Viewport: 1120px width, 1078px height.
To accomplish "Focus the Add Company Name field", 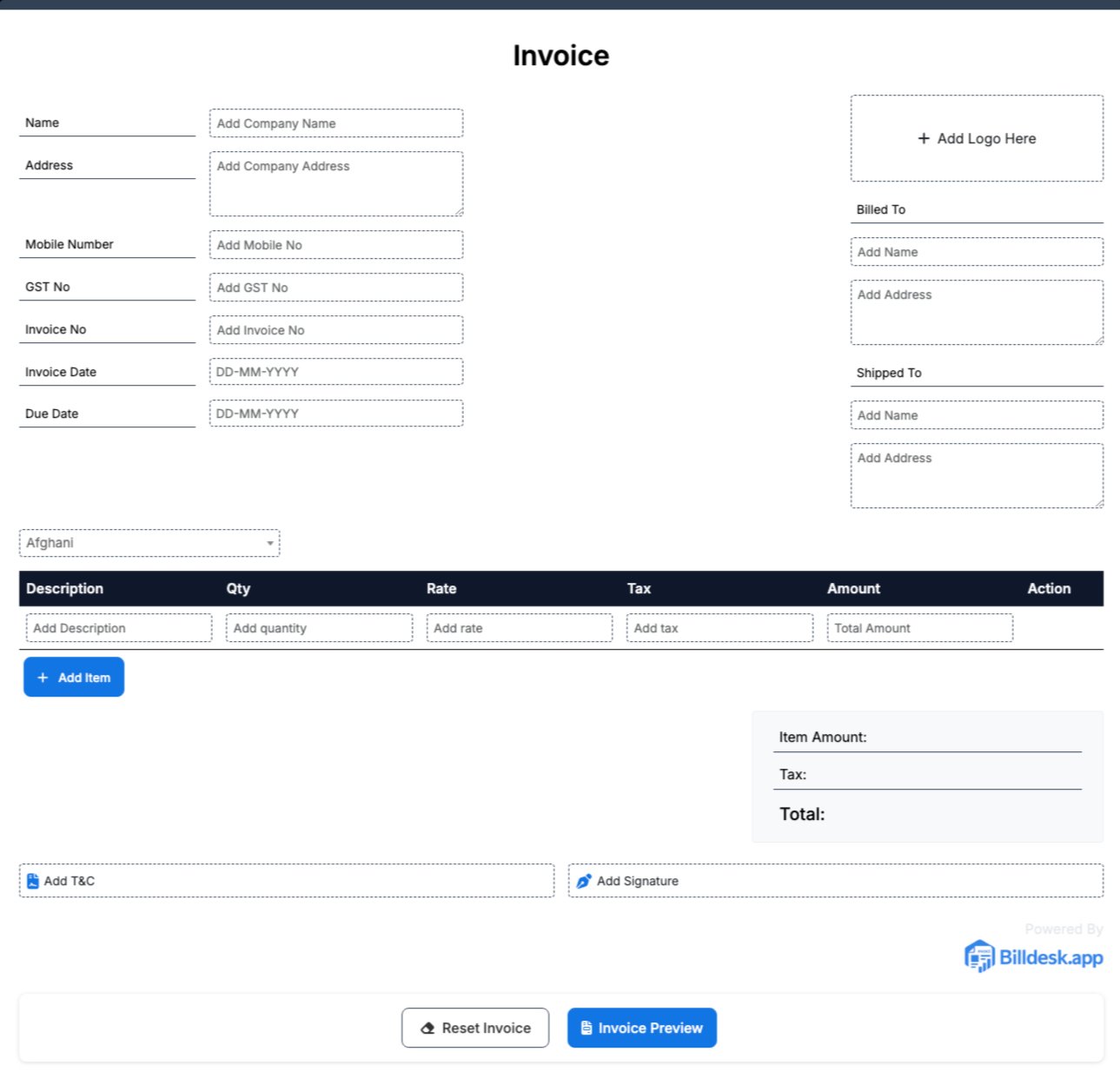I will click(336, 123).
